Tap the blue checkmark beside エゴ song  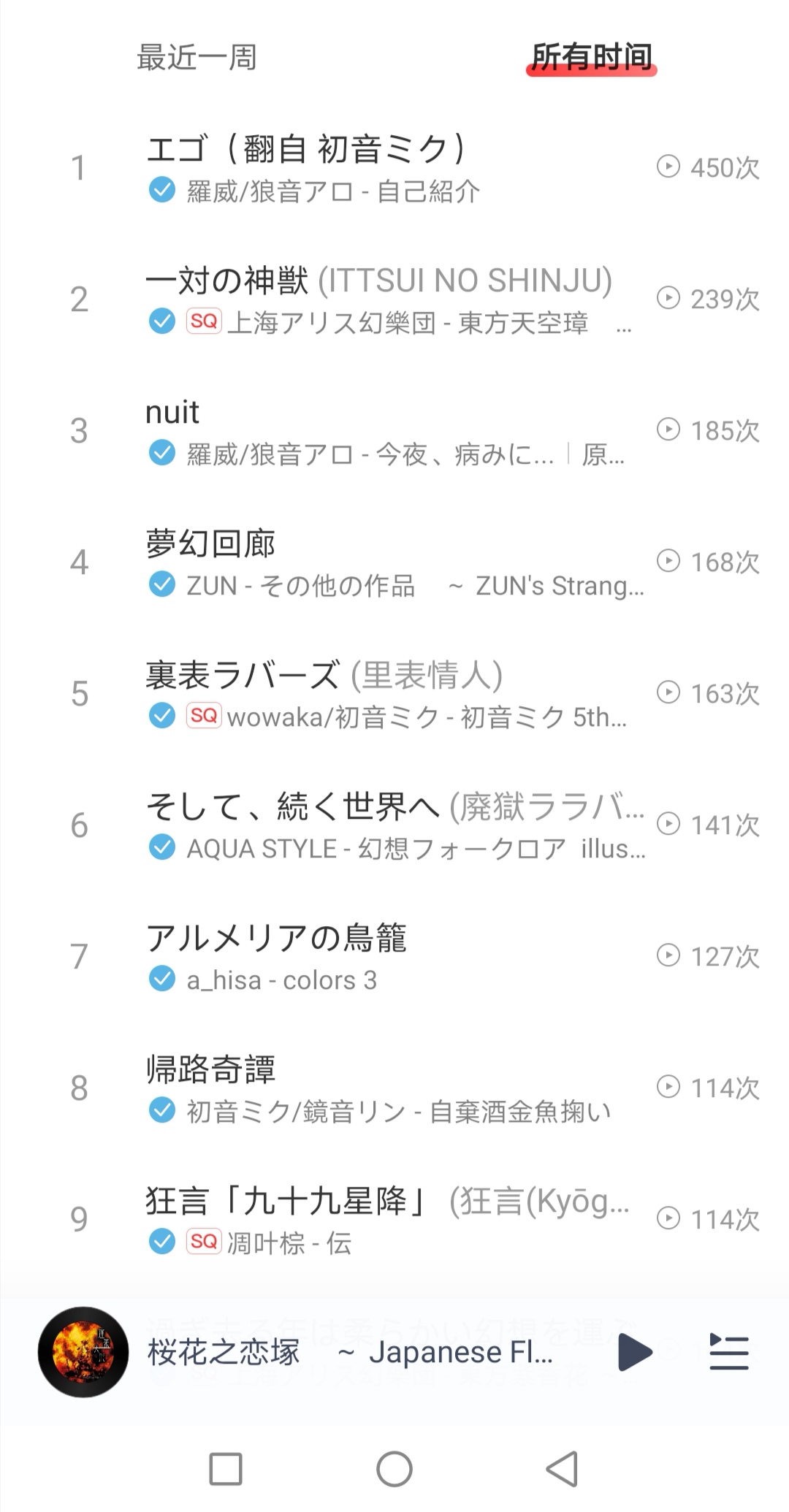tap(161, 191)
